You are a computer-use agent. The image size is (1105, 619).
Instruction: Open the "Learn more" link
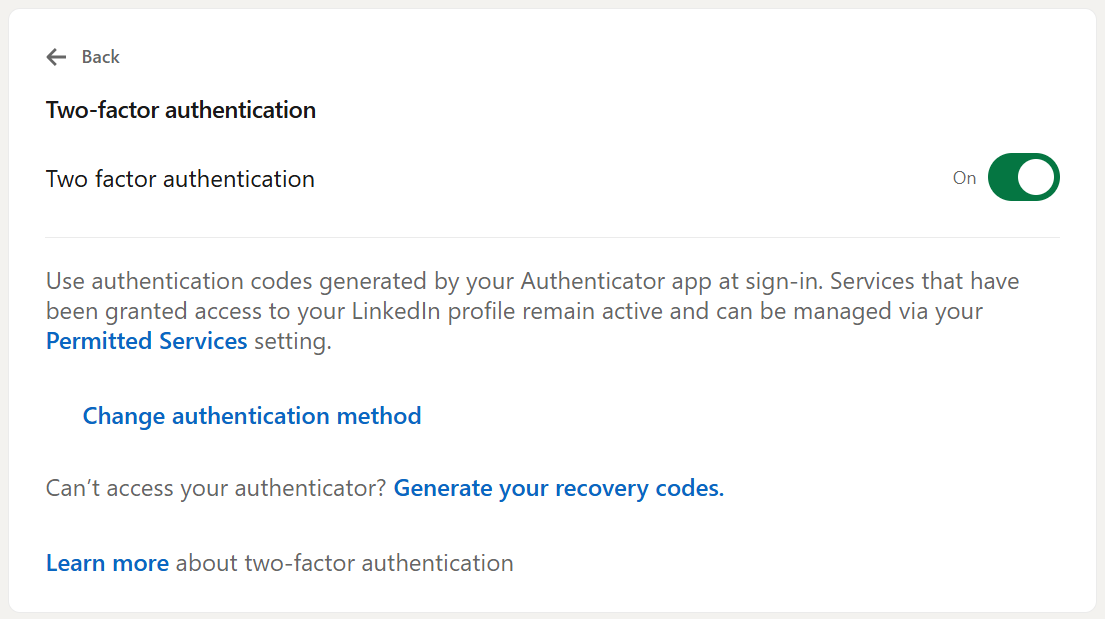pyautogui.click(x=107, y=563)
